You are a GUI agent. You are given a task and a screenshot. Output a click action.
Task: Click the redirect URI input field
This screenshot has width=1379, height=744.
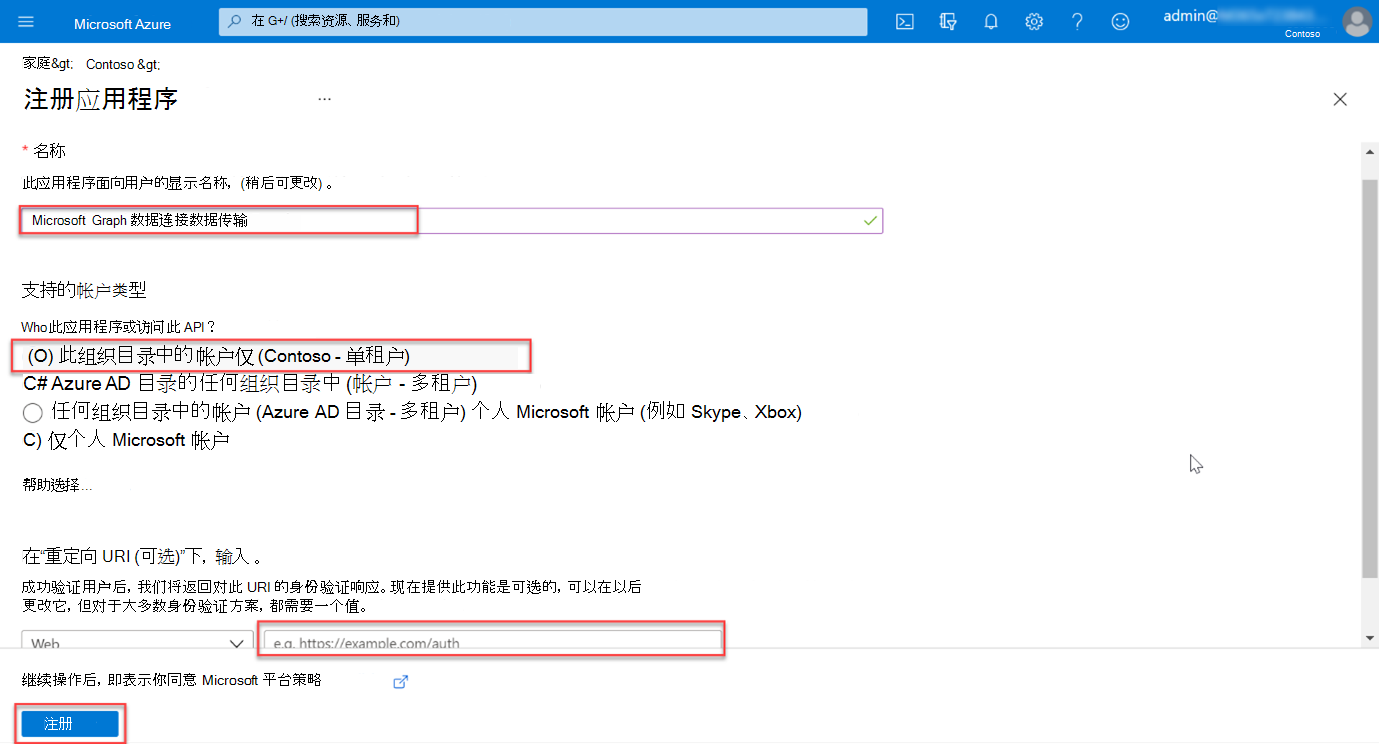(x=491, y=642)
